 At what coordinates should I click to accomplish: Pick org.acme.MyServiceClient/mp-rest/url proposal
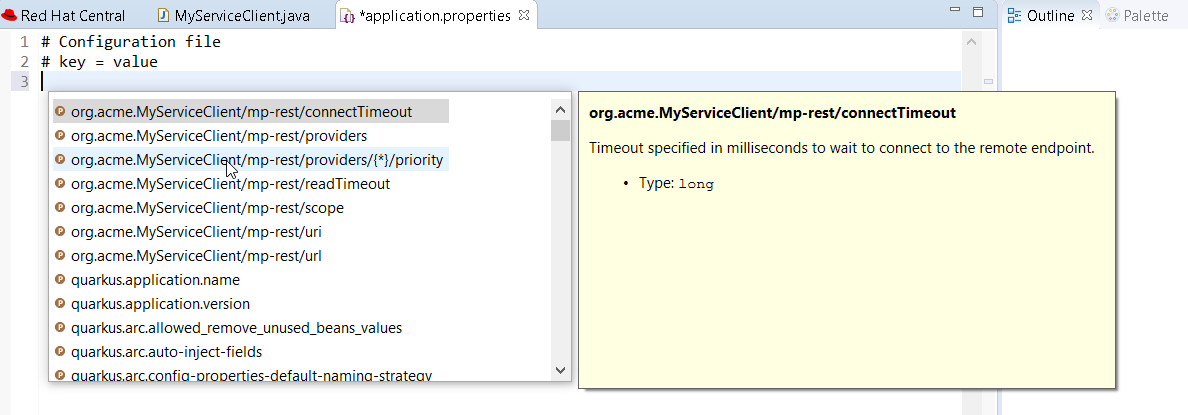(251, 256)
